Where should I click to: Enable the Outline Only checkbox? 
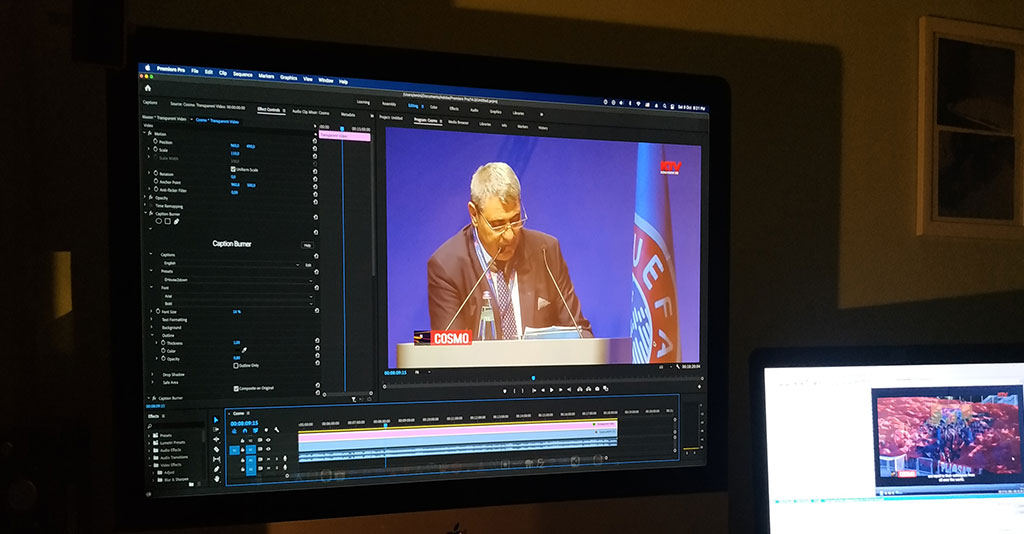click(x=234, y=365)
